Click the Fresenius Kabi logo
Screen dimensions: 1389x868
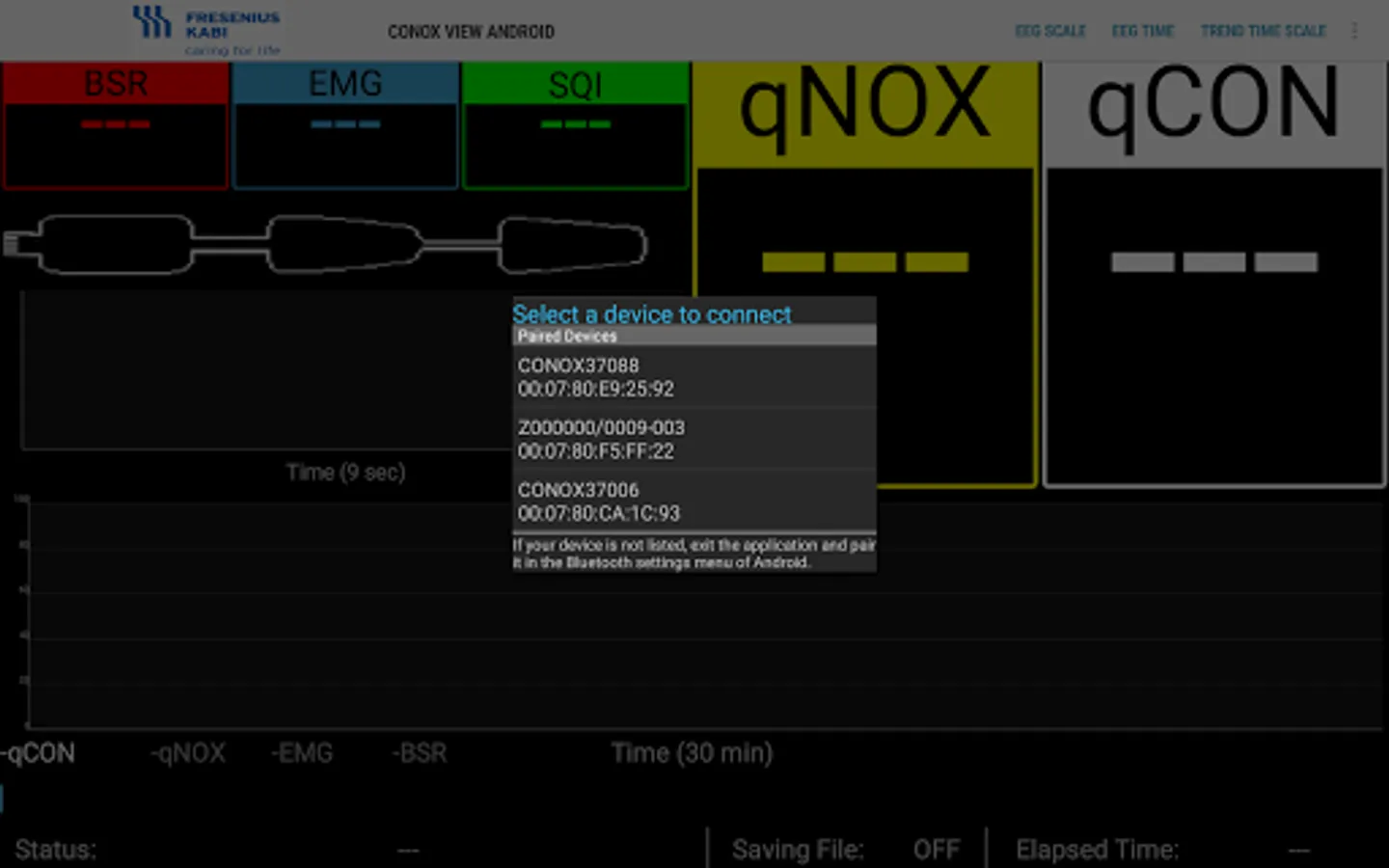coord(206,31)
